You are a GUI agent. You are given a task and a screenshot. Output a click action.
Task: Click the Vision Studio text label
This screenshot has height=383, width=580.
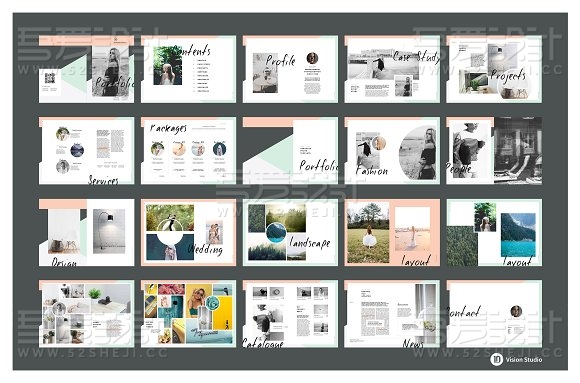(524, 359)
